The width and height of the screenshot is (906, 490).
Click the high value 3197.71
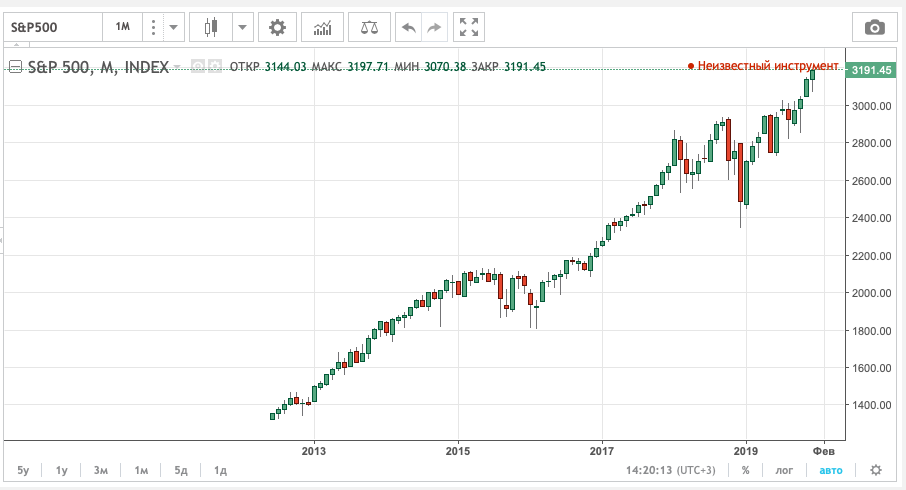pyautogui.click(x=367, y=66)
